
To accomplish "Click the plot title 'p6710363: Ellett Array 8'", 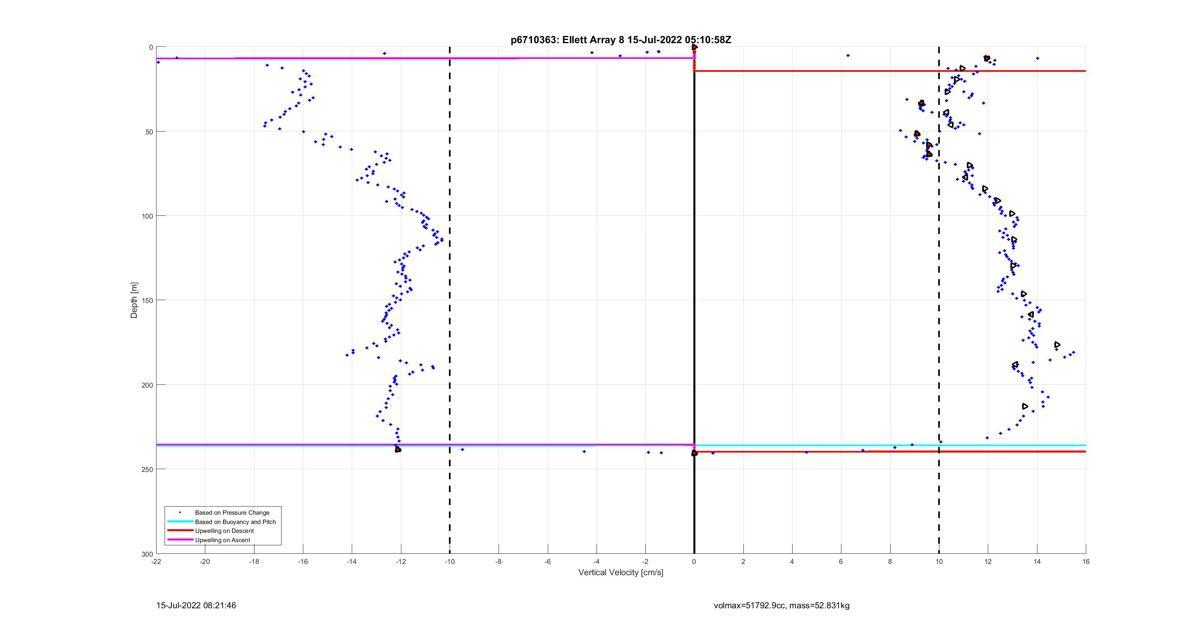I will 567,39.
